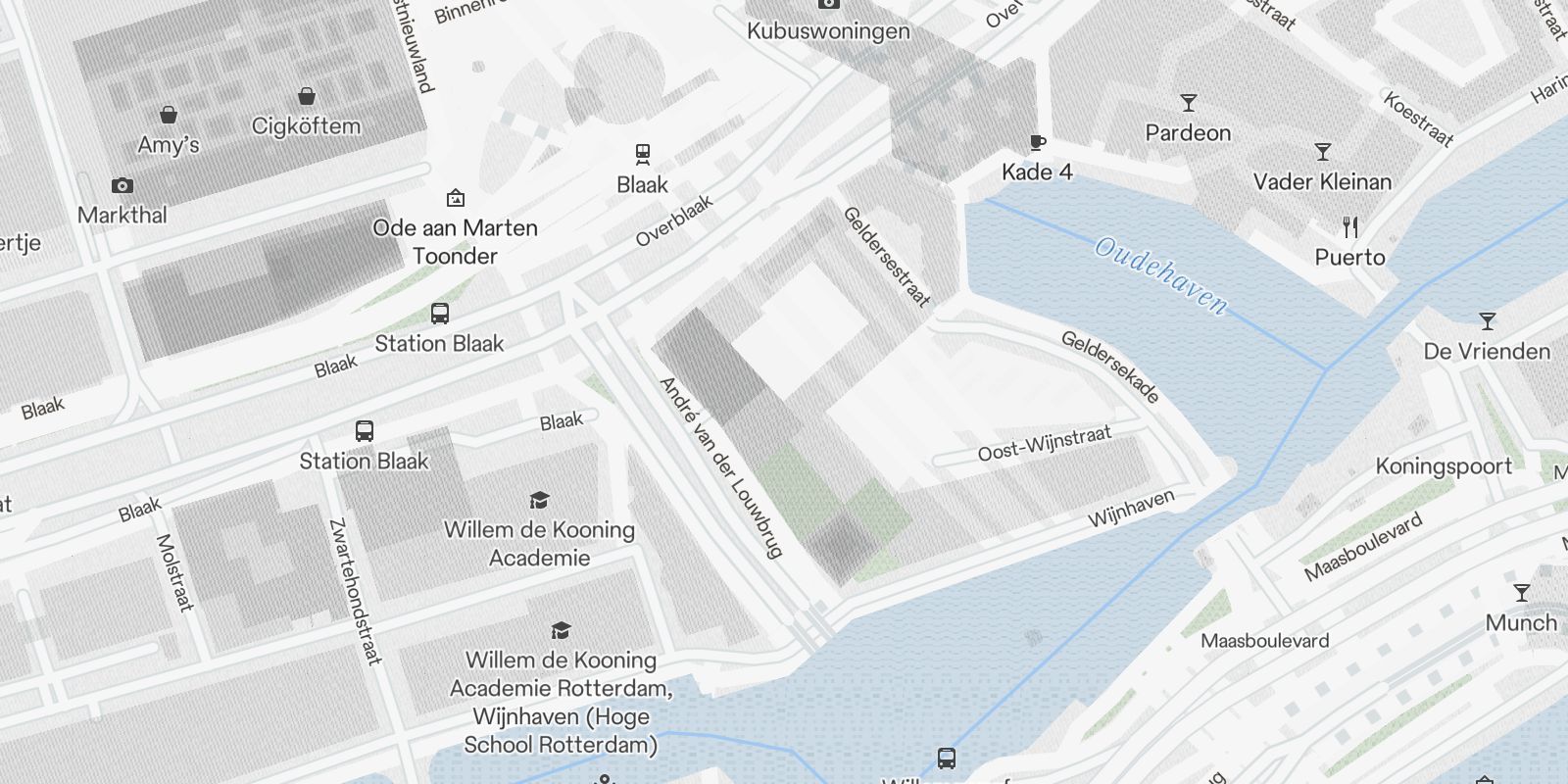The width and height of the screenshot is (1568, 784).
Task: Click the Wijnhaven Hoge School graduation cap icon
Action: (x=561, y=630)
